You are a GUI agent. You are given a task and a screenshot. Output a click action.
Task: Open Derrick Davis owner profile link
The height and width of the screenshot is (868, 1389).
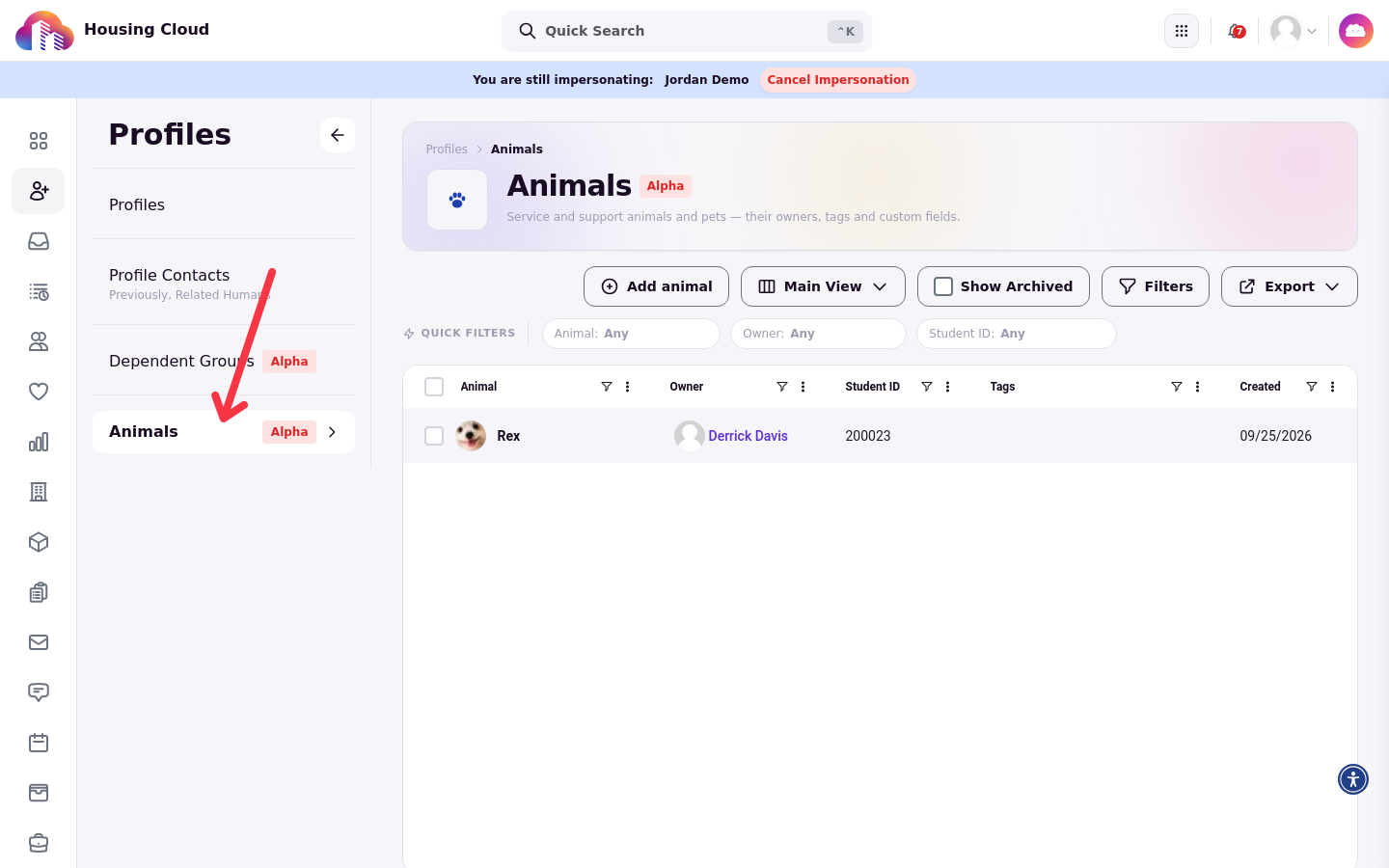coord(748,436)
